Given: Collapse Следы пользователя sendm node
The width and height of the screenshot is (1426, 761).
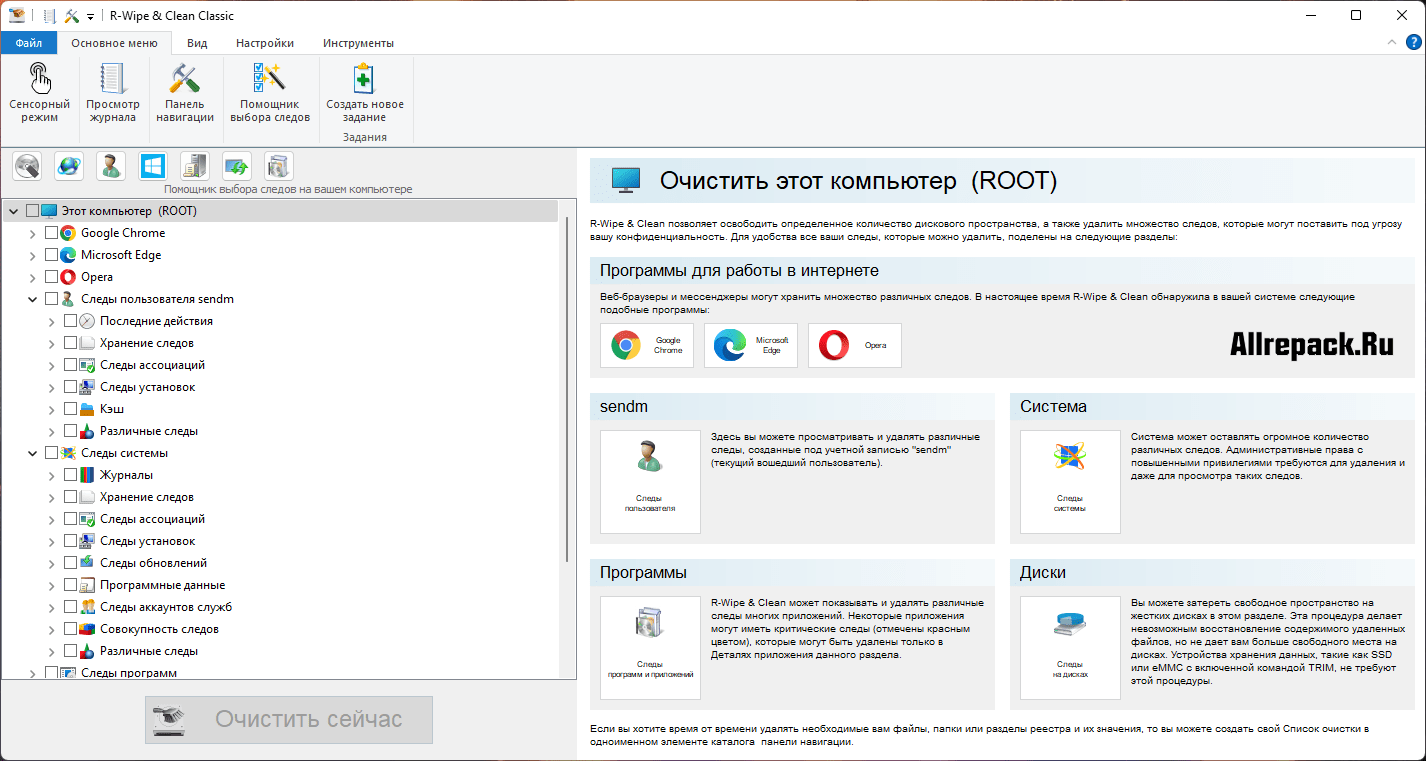Looking at the screenshot, I should click(33, 299).
